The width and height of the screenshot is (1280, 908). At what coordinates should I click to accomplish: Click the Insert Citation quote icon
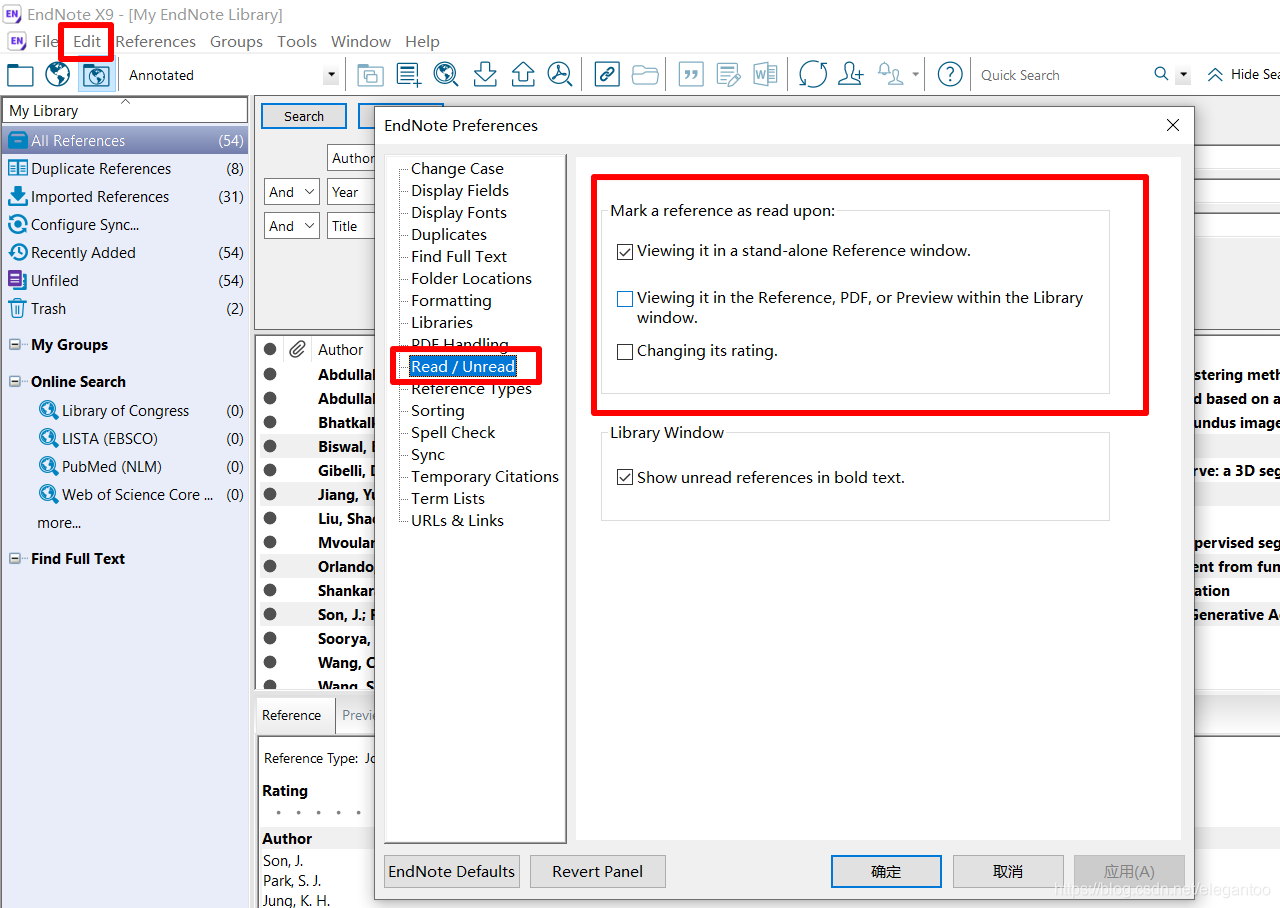(690, 74)
